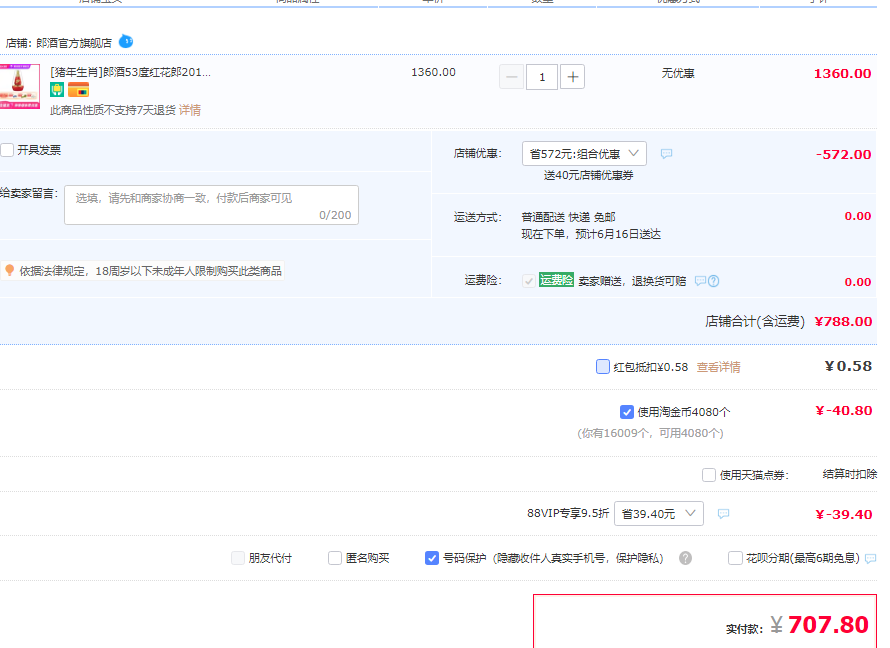Viewport: 890px width, 648px height.
Task: Click the green 运费险 badge
Action: [x=556, y=280]
